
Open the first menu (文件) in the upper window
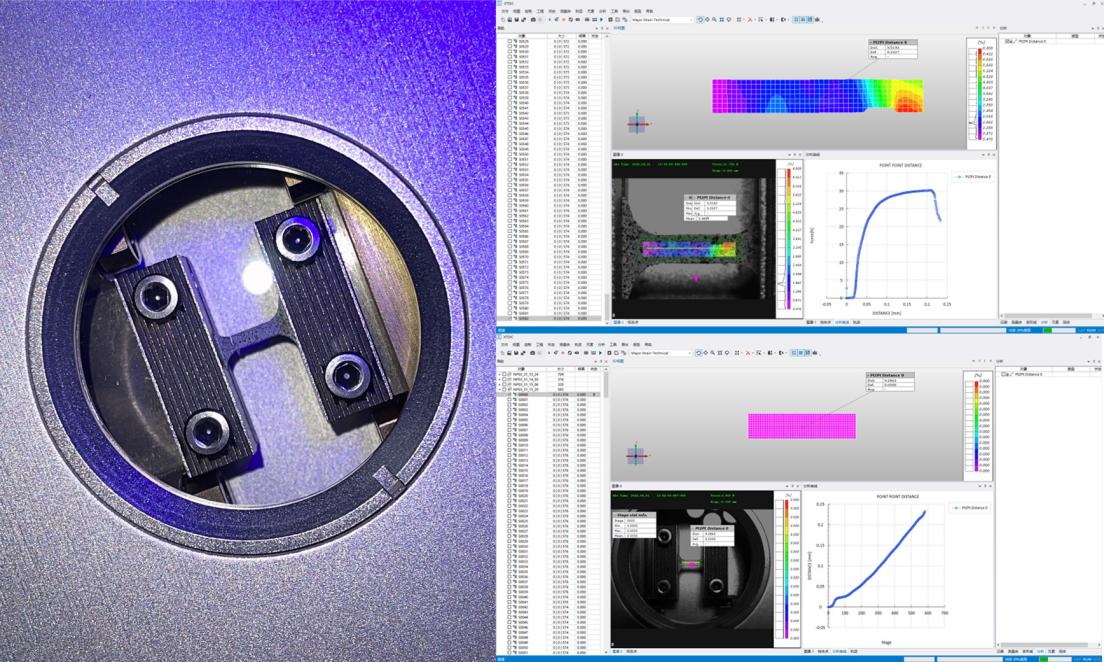(x=506, y=11)
